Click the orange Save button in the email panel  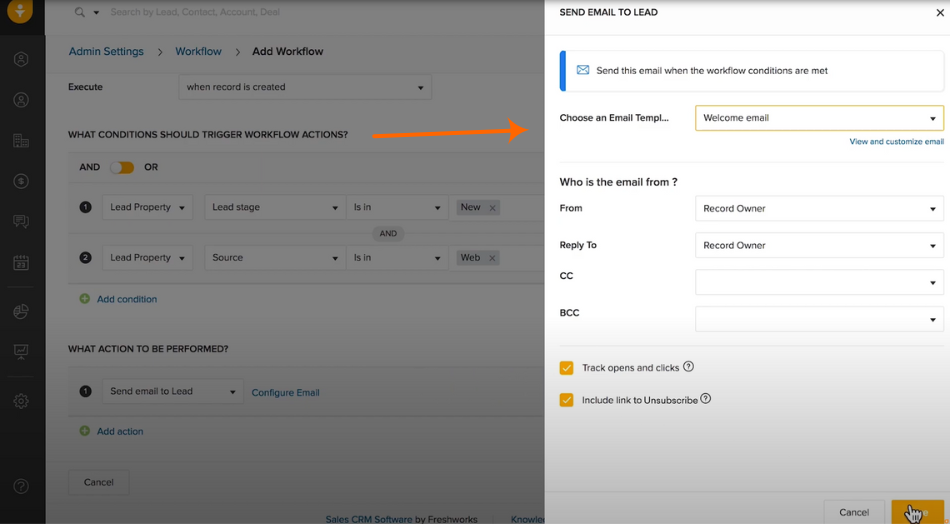[x=917, y=512]
